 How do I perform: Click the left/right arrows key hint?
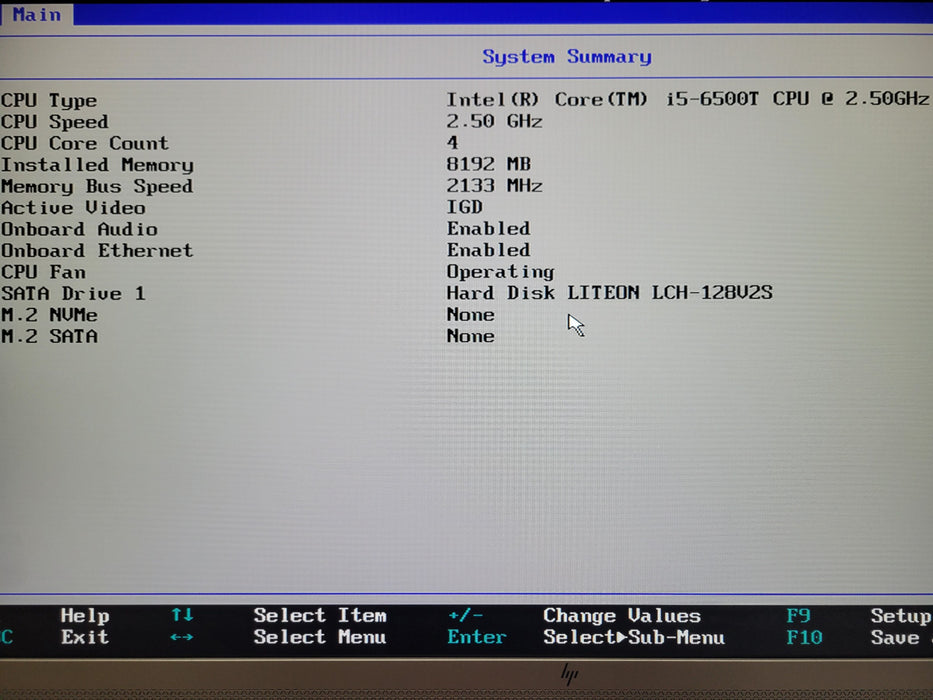point(181,638)
